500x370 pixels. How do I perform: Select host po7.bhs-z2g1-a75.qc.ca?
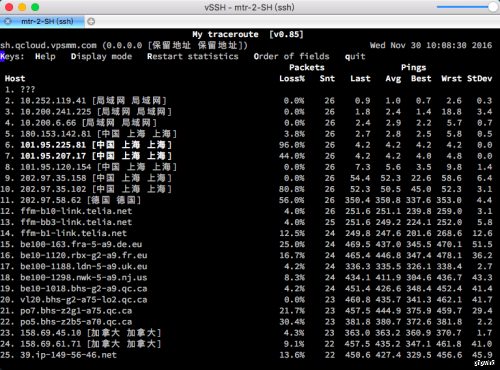[76, 311]
